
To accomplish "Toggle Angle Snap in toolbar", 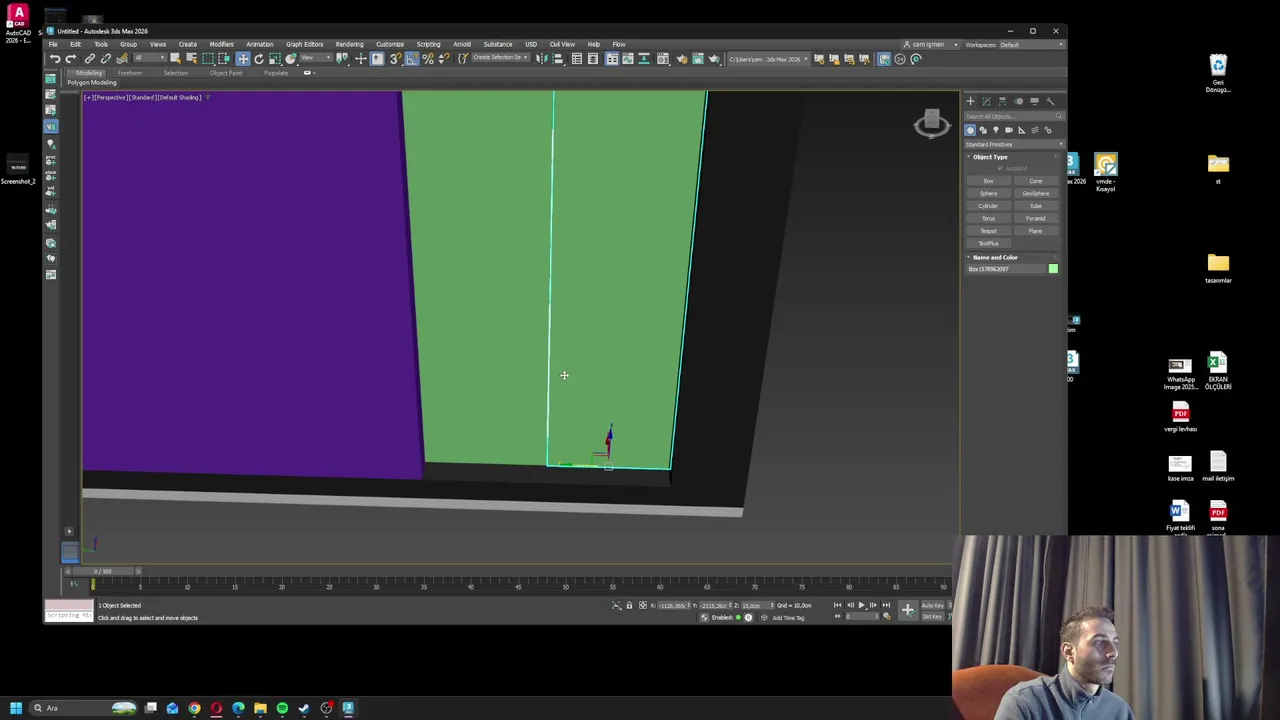I will (x=411, y=58).
